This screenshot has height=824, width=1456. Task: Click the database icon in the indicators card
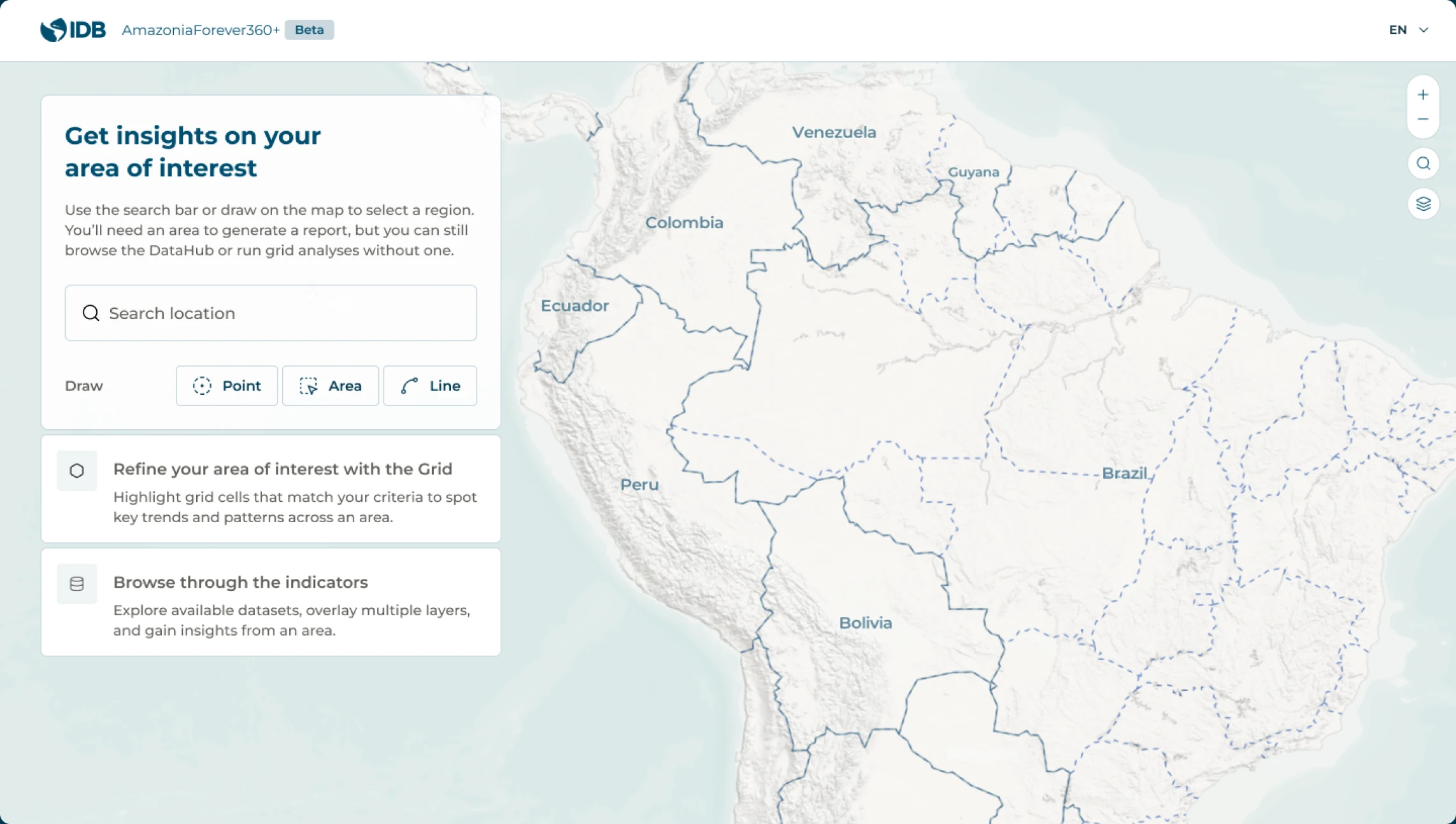click(x=76, y=583)
